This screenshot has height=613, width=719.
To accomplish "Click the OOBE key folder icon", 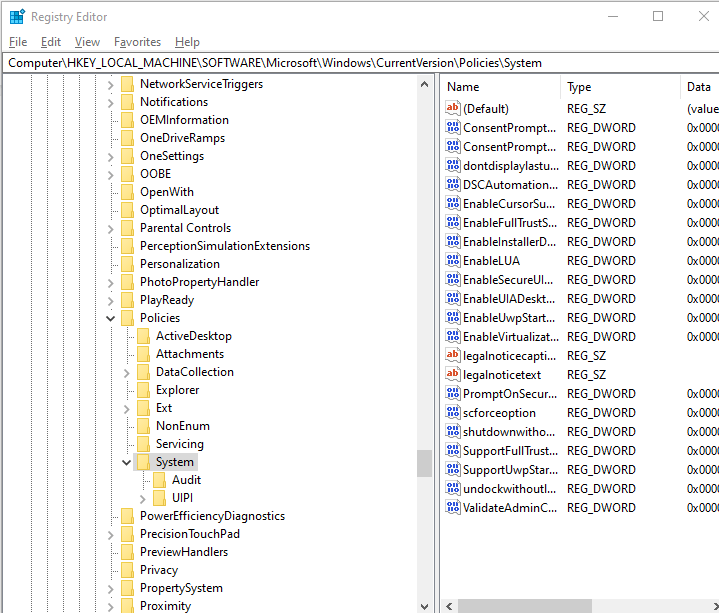I will [x=127, y=174].
